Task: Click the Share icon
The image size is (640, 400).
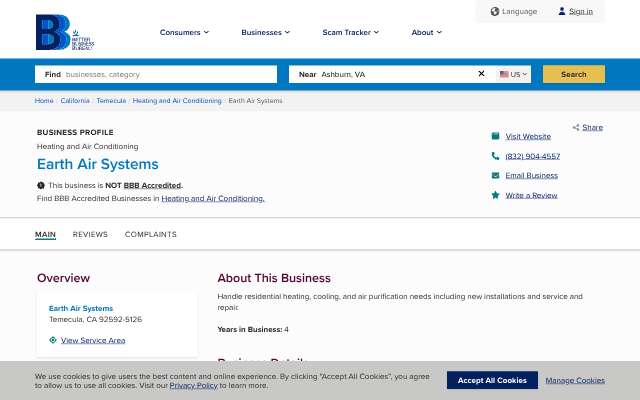Action: click(576, 127)
